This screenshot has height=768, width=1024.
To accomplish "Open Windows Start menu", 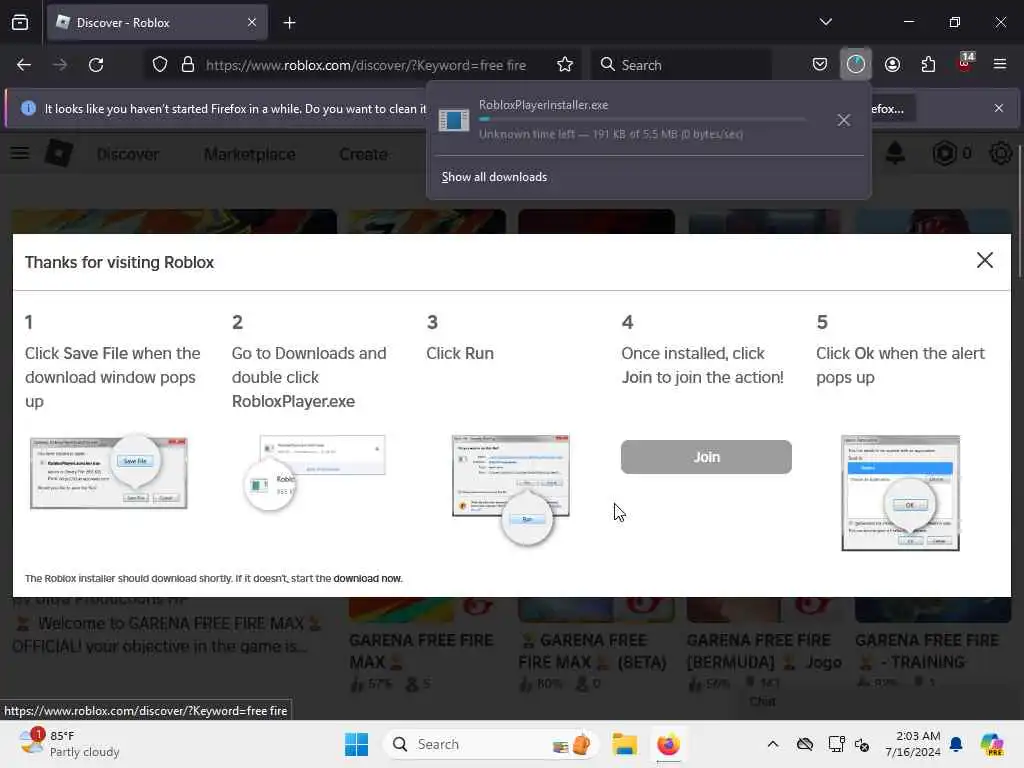I will [x=357, y=744].
